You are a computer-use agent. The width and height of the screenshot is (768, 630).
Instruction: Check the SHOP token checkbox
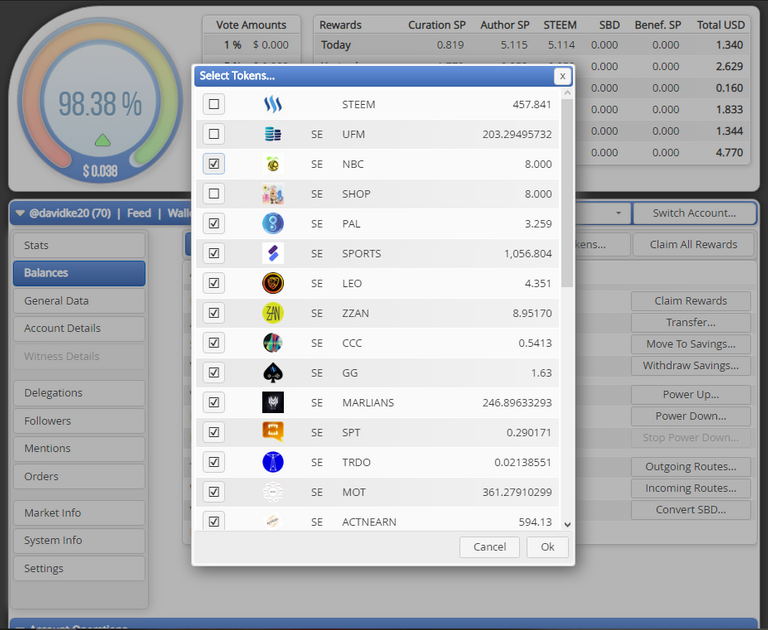[x=214, y=194]
